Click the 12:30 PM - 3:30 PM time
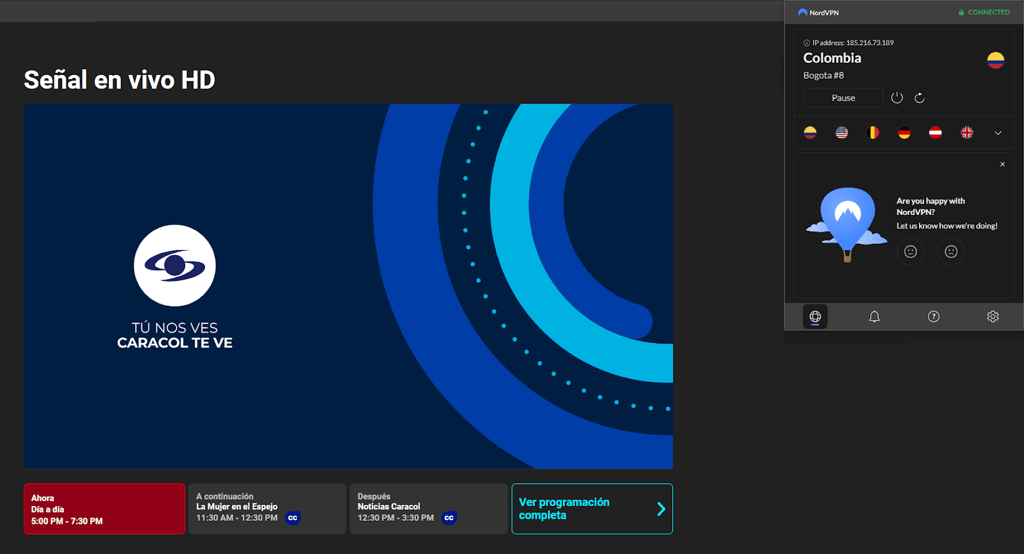 (x=396, y=518)
